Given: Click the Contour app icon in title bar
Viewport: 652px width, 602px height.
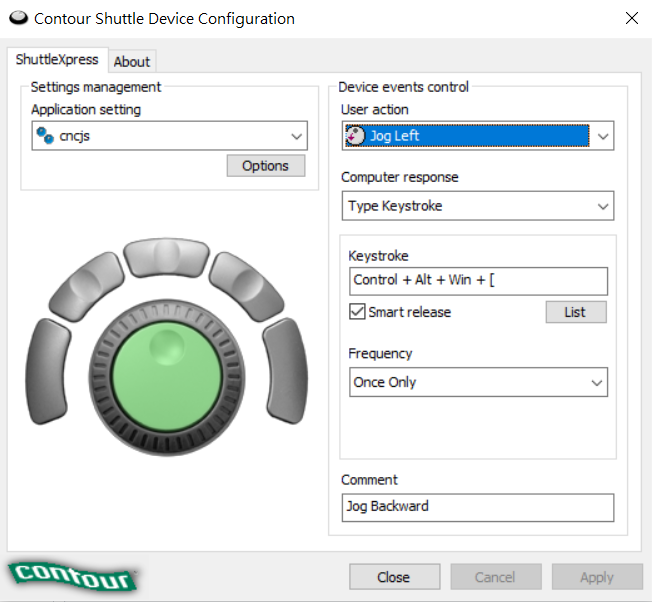Looking at the screenshot, I should (x=17, y=18).
